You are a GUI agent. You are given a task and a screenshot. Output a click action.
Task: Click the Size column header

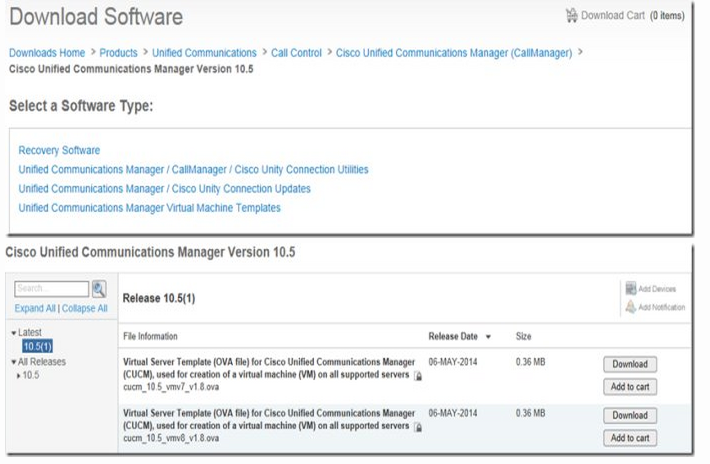tap(523, 336)
